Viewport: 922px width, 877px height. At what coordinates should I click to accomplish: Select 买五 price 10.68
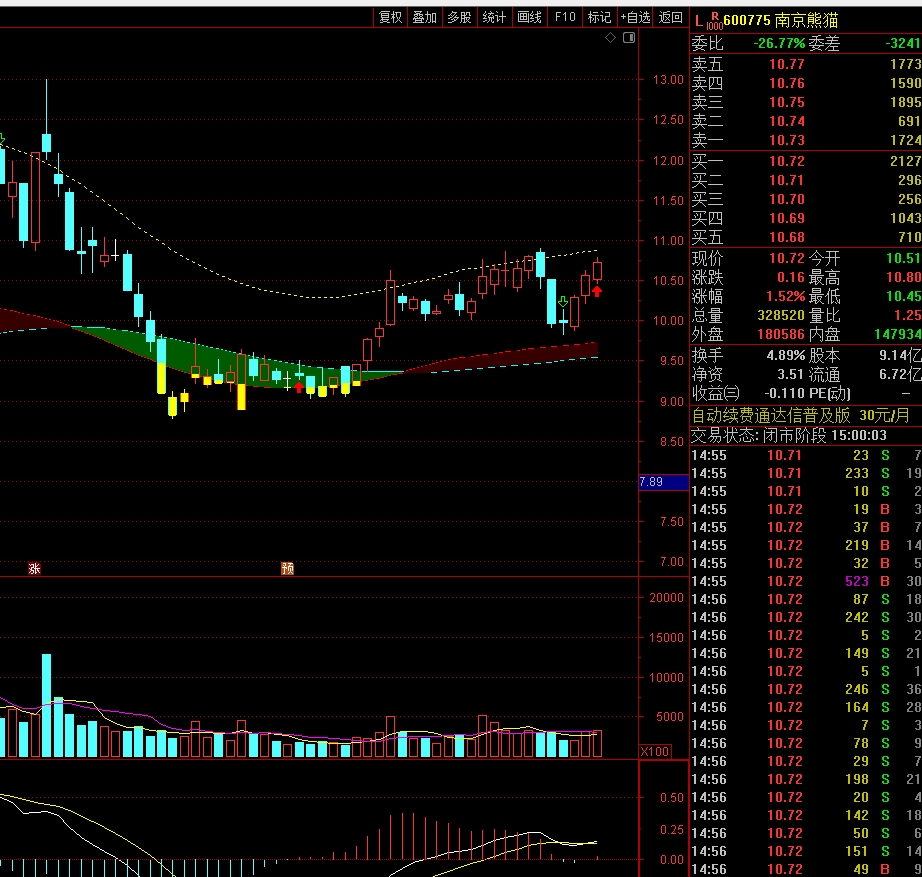786,237
